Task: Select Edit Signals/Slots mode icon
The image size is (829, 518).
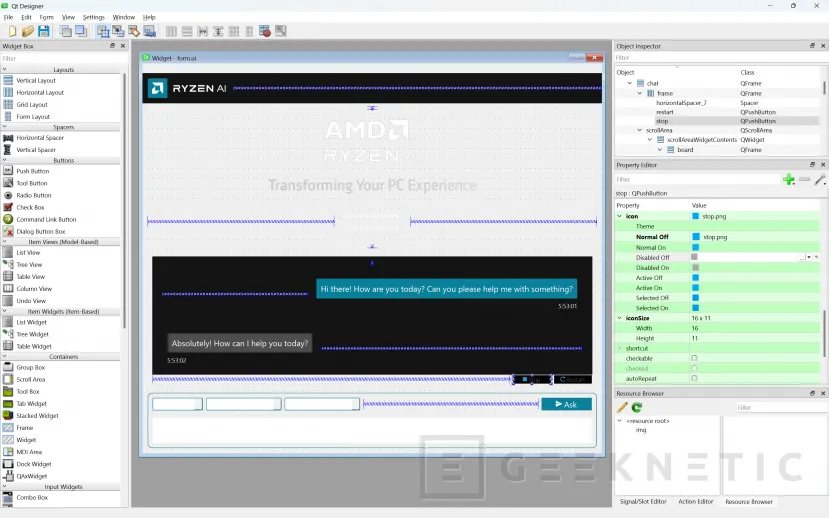Action: click(118, 31)
